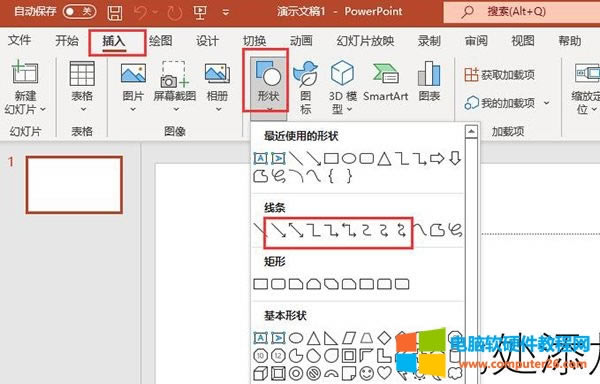Screen dimensions: 600x384
Task: Click the Redo icon in the title bar
Action: point(175,13)
